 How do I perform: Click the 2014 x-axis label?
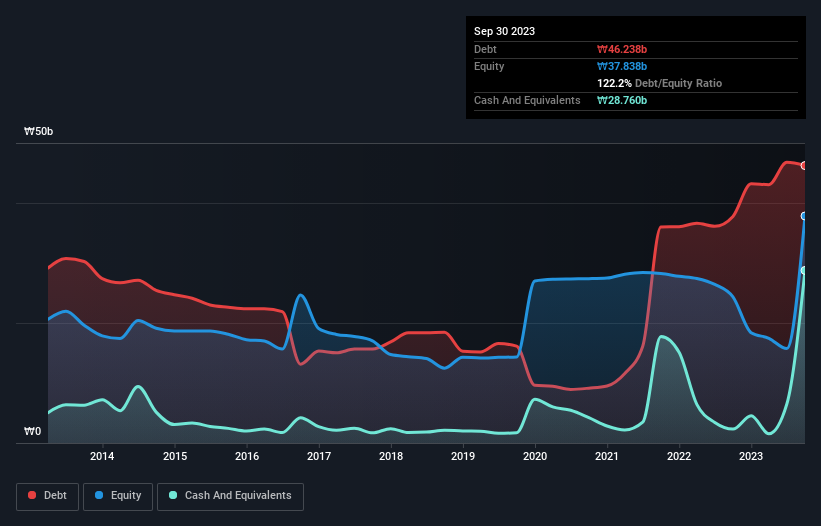(102, 456)
